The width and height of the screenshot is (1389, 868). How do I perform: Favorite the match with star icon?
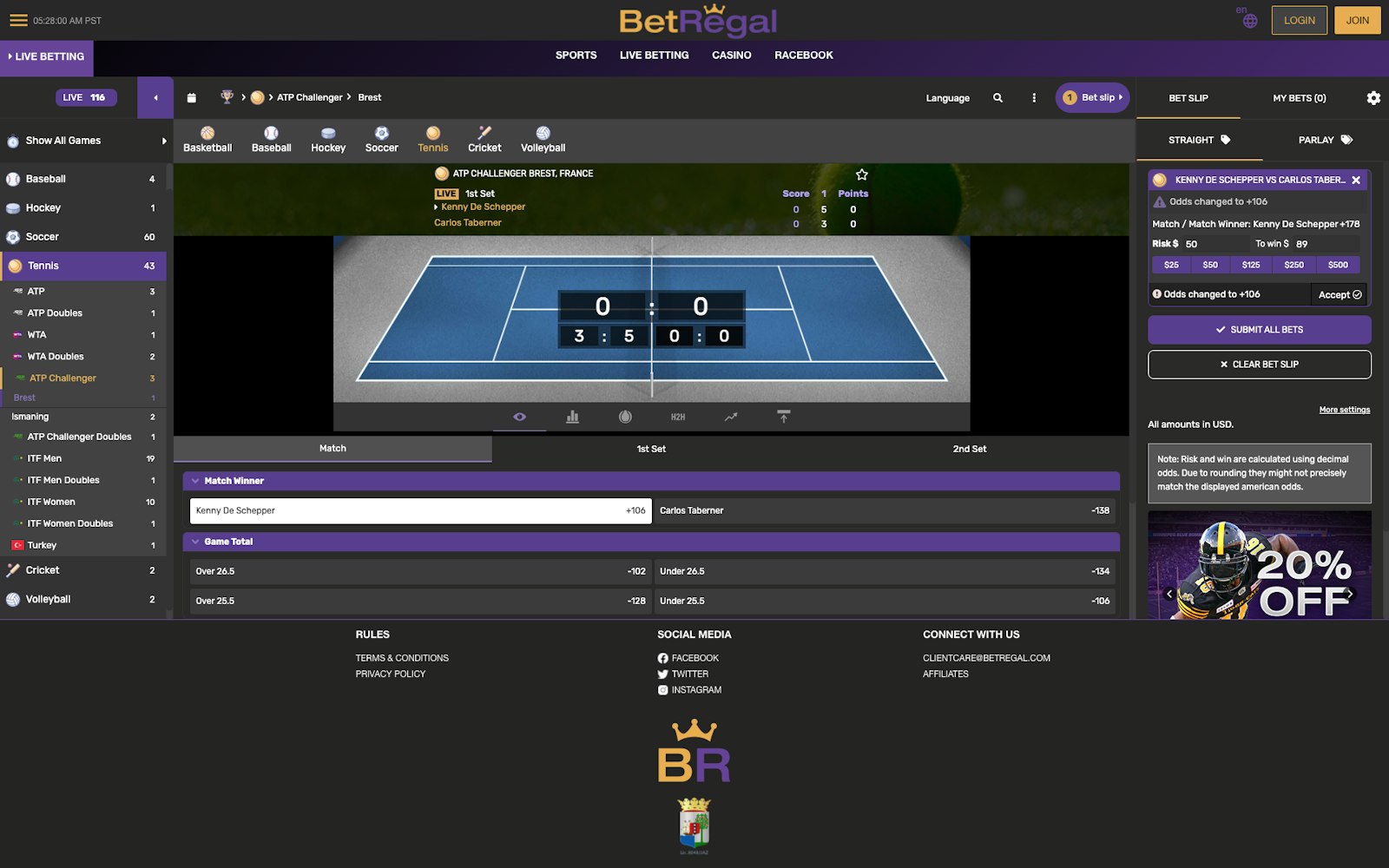(x=861, y=174)
